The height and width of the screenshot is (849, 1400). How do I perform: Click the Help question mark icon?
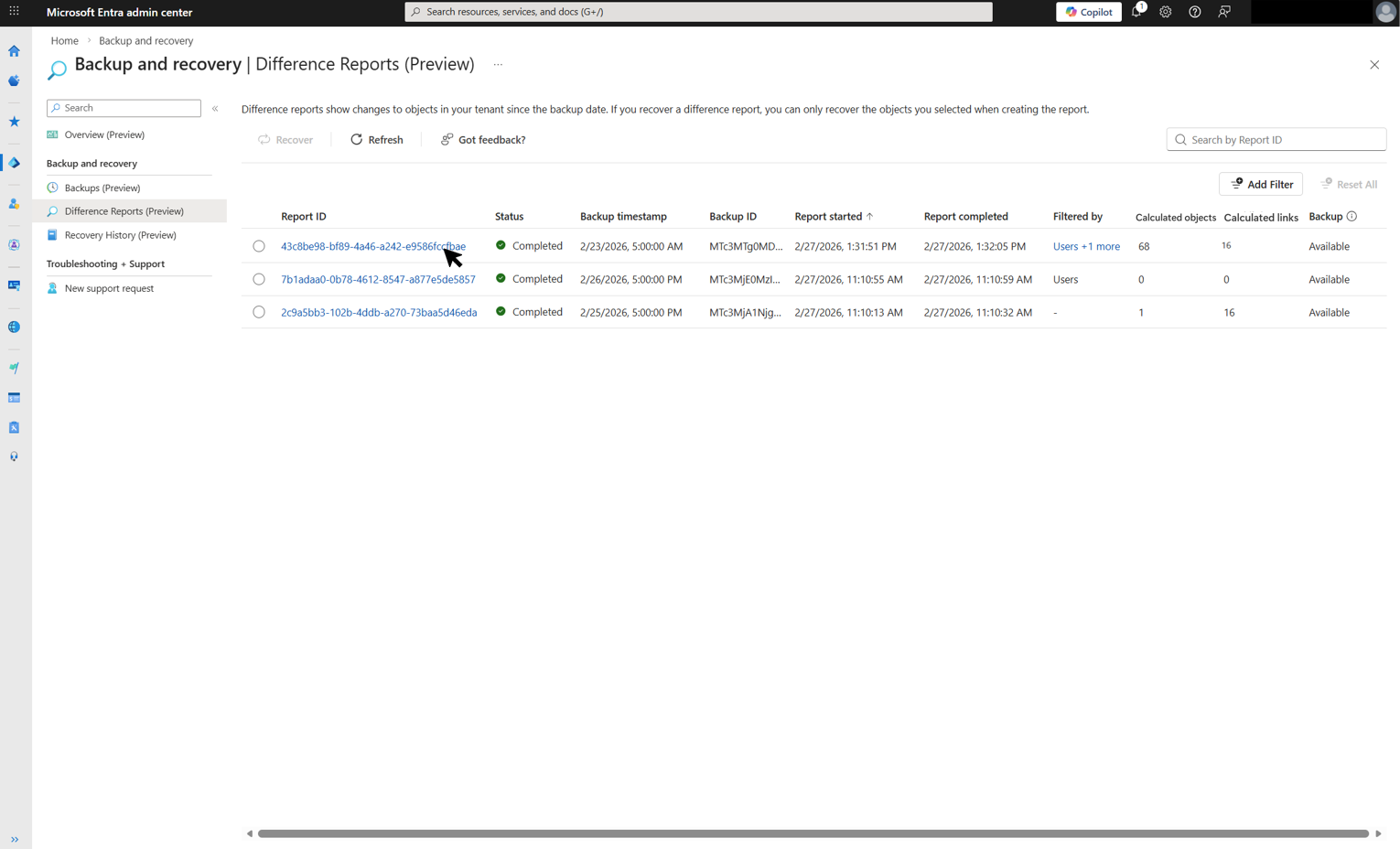click(x=1195, y=12)
